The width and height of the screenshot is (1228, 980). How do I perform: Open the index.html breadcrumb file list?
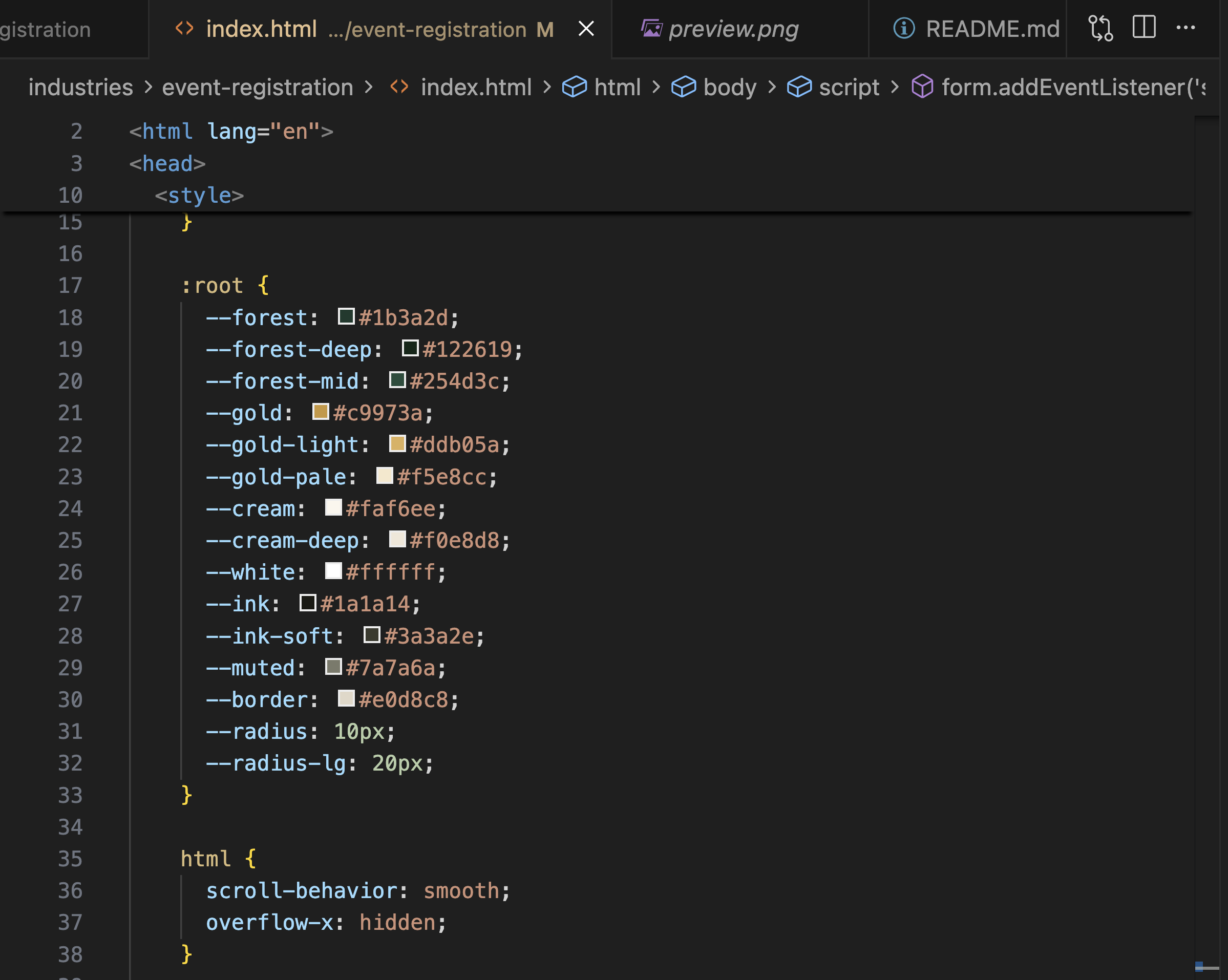(476, 87)
